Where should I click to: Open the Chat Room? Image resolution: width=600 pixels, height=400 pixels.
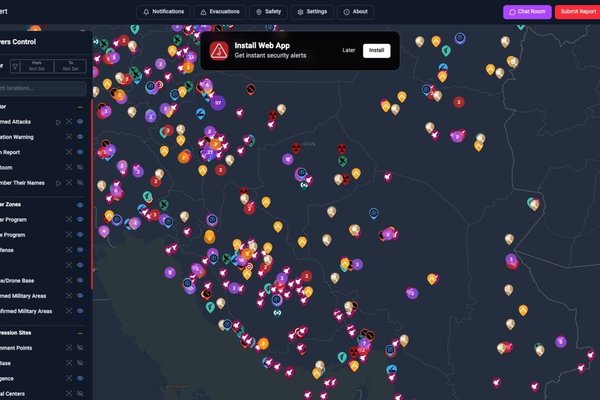[527, 12]
